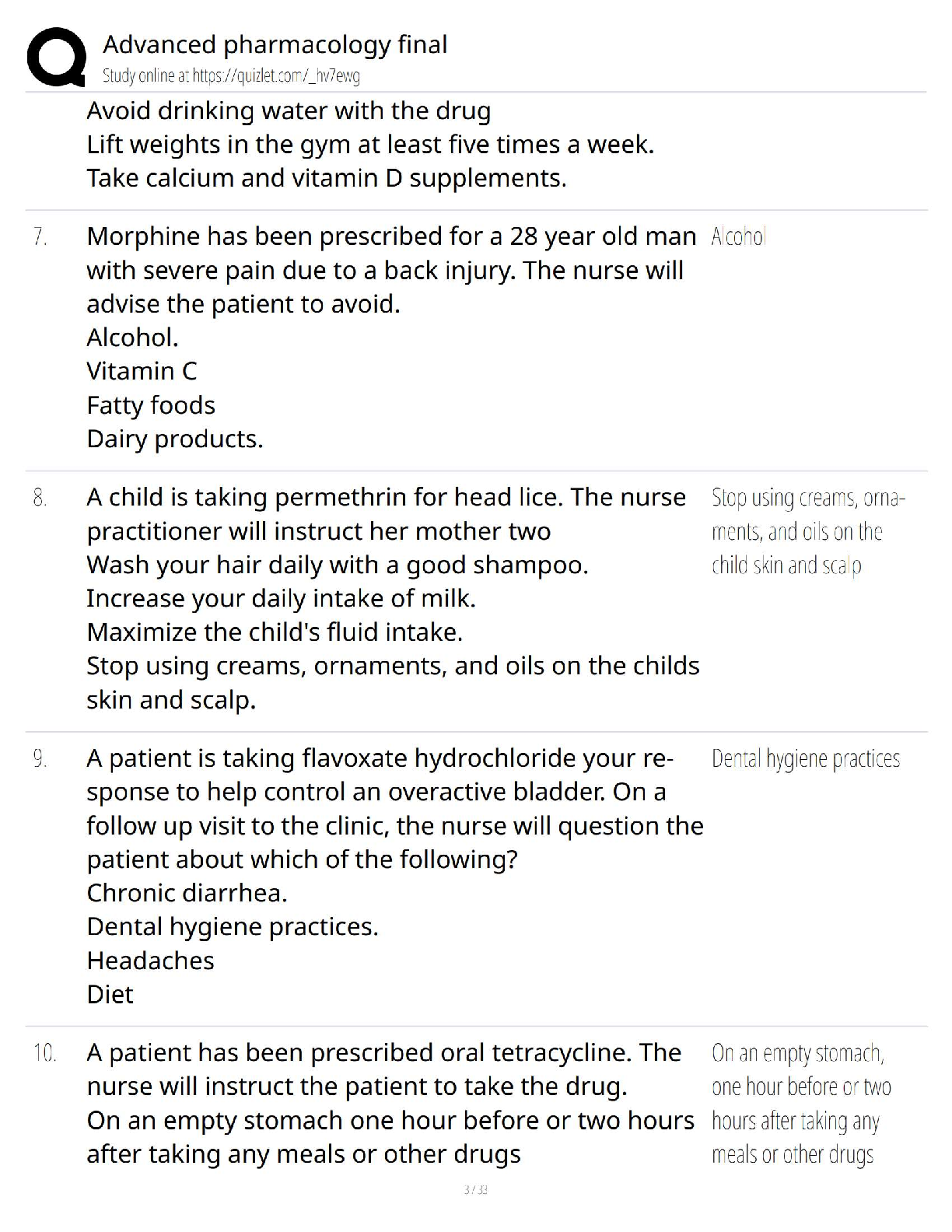Select question number 10
The image size is (952, 1232).
click(44, 1053)
